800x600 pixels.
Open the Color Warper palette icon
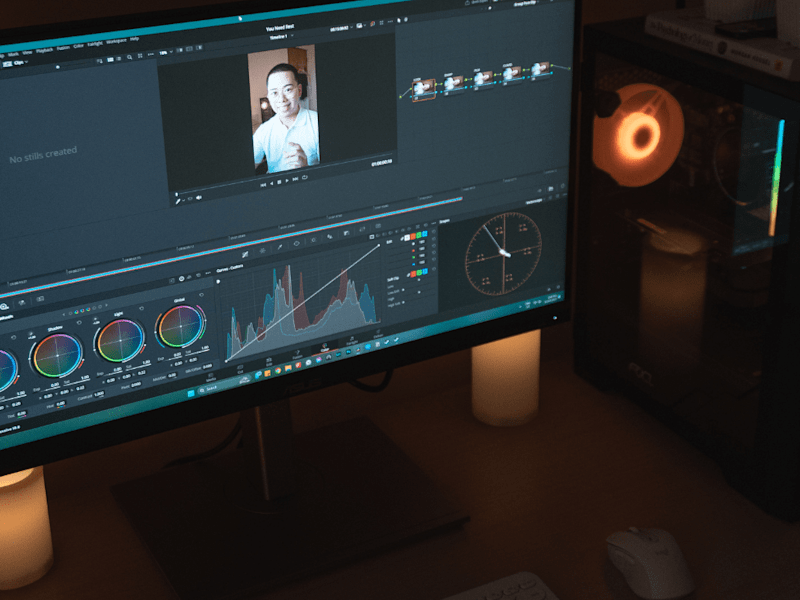262,251
